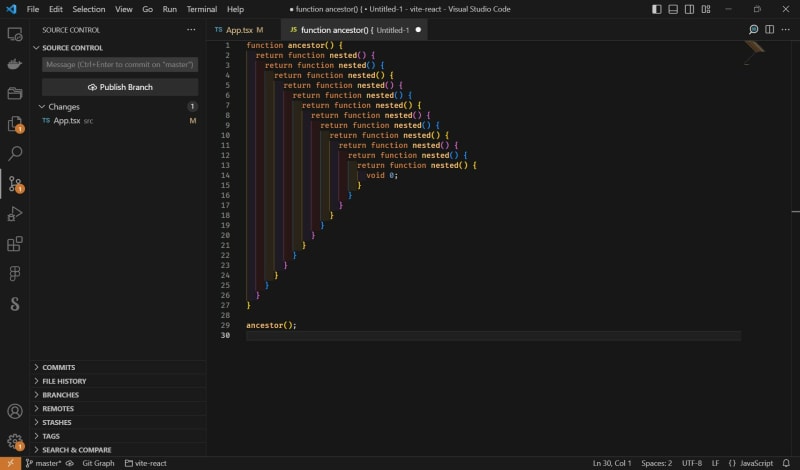The height and width of the screenshot is (470, 800).
Task: Open the Extensions view icon
Action: (15, 243)
